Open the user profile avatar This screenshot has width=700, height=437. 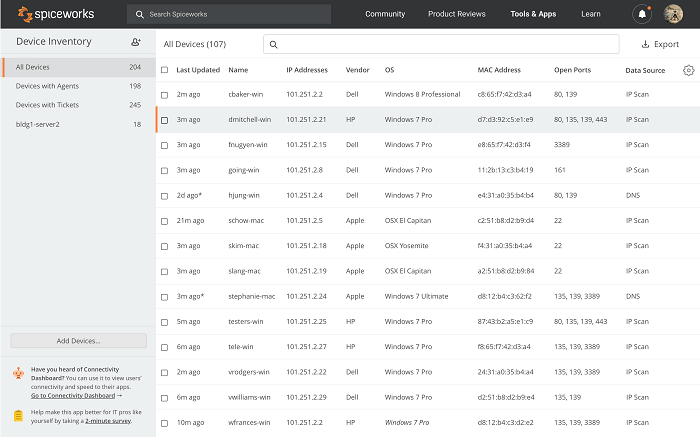pyautogui.click(x=673, y=14)
